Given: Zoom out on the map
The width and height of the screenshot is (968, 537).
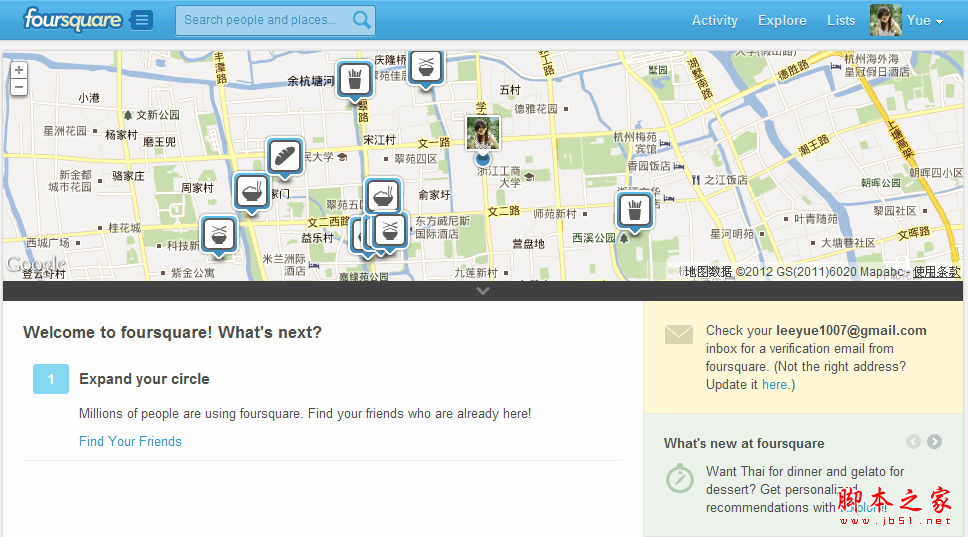Looking at the screenshot, I should (18, 87).
